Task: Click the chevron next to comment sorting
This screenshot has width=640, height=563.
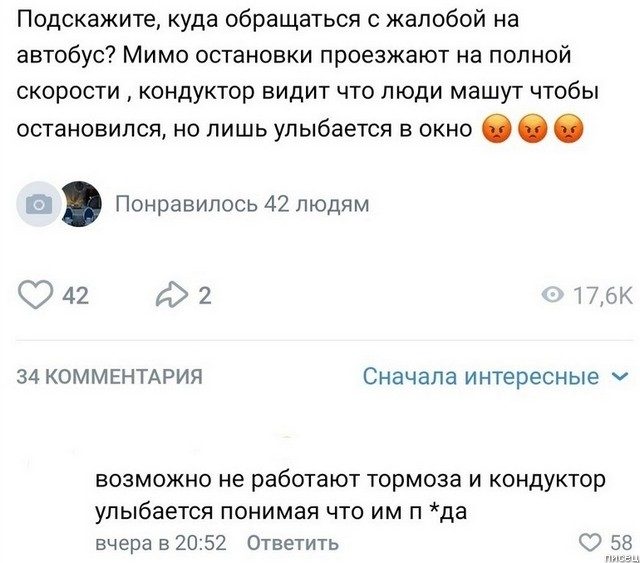Action: click(618, 377)
